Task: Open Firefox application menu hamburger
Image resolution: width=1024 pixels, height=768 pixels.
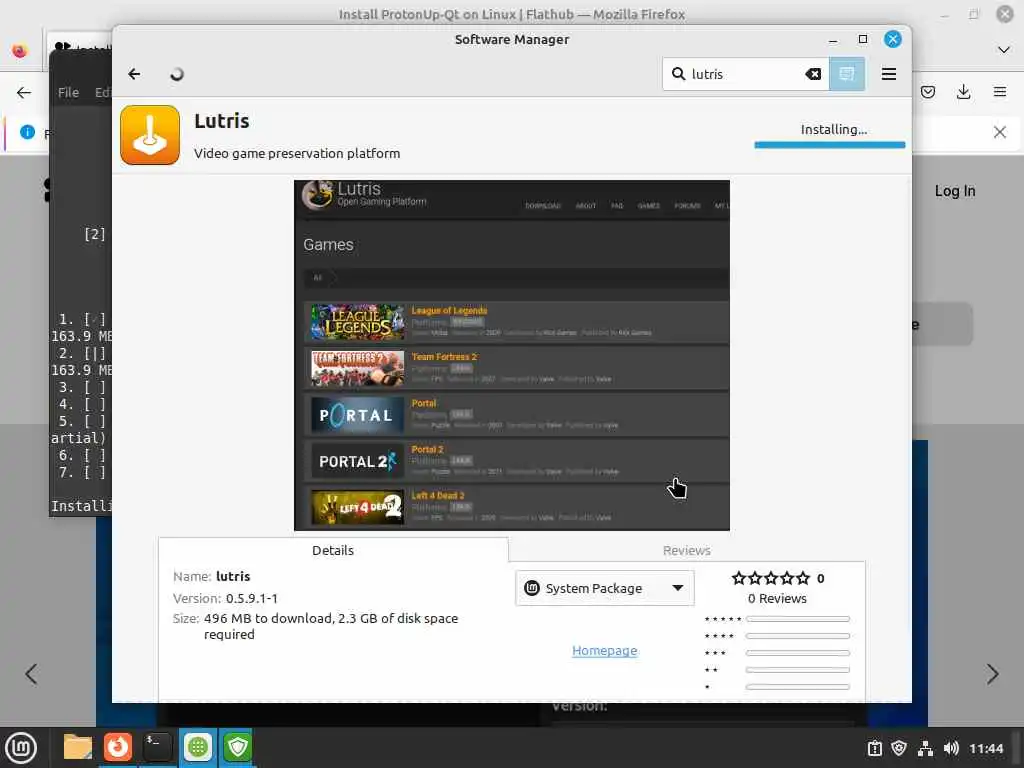Action: (x=999, y=92)
